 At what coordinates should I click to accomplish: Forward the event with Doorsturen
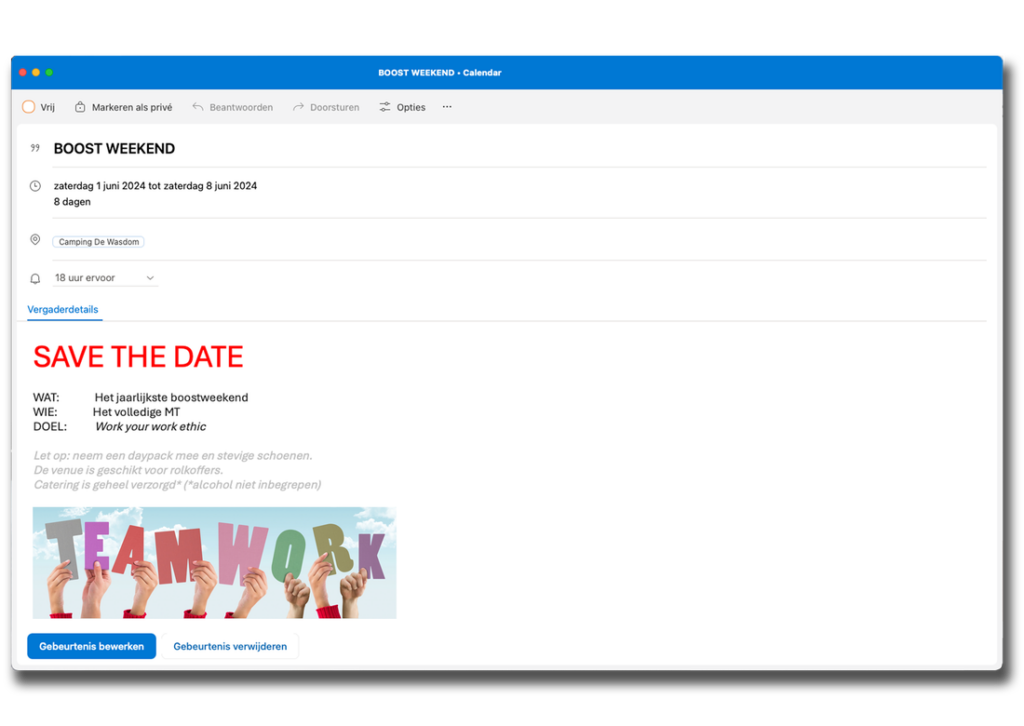tap(298, 107)
